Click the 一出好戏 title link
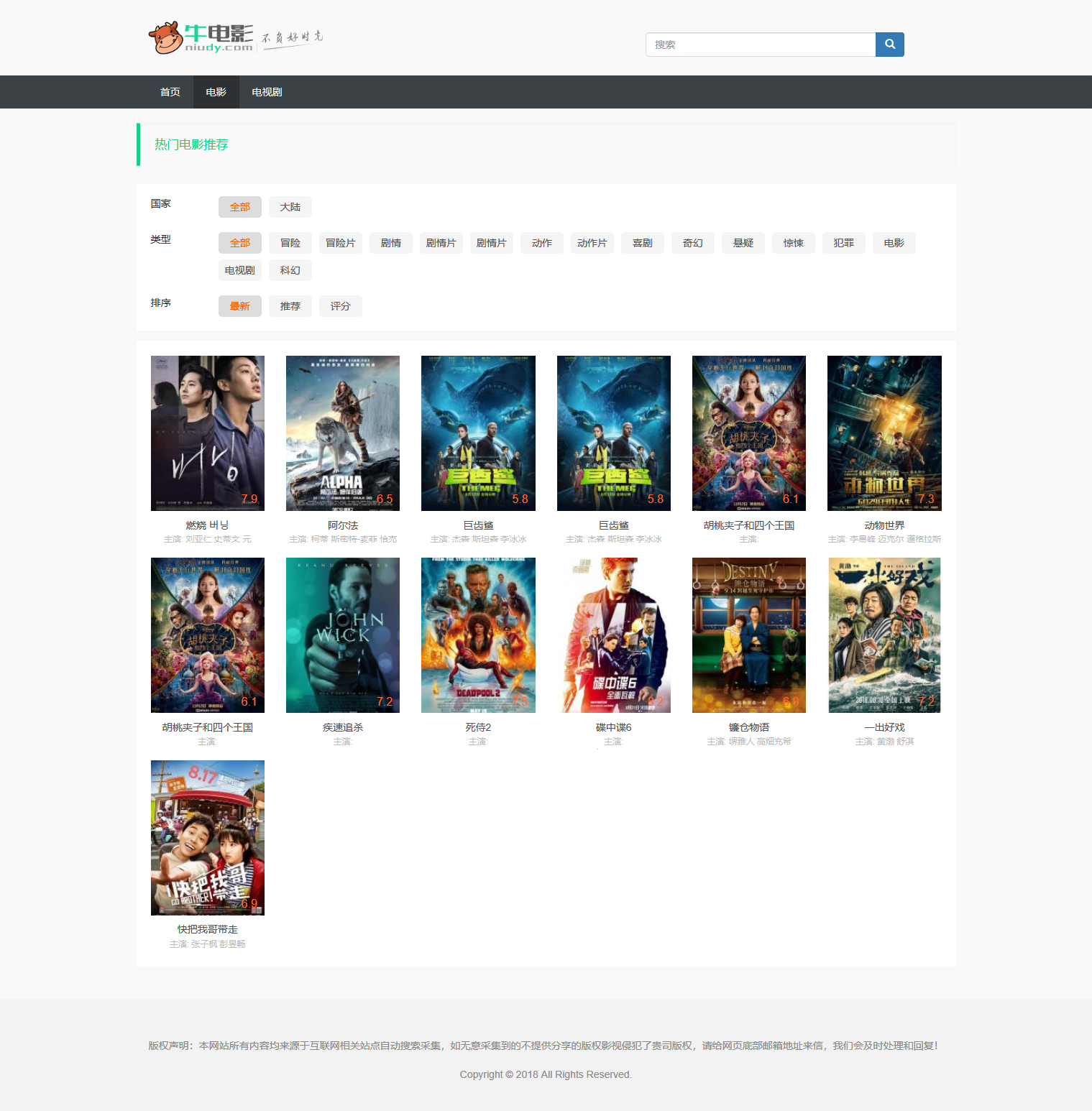 point(884,727)
